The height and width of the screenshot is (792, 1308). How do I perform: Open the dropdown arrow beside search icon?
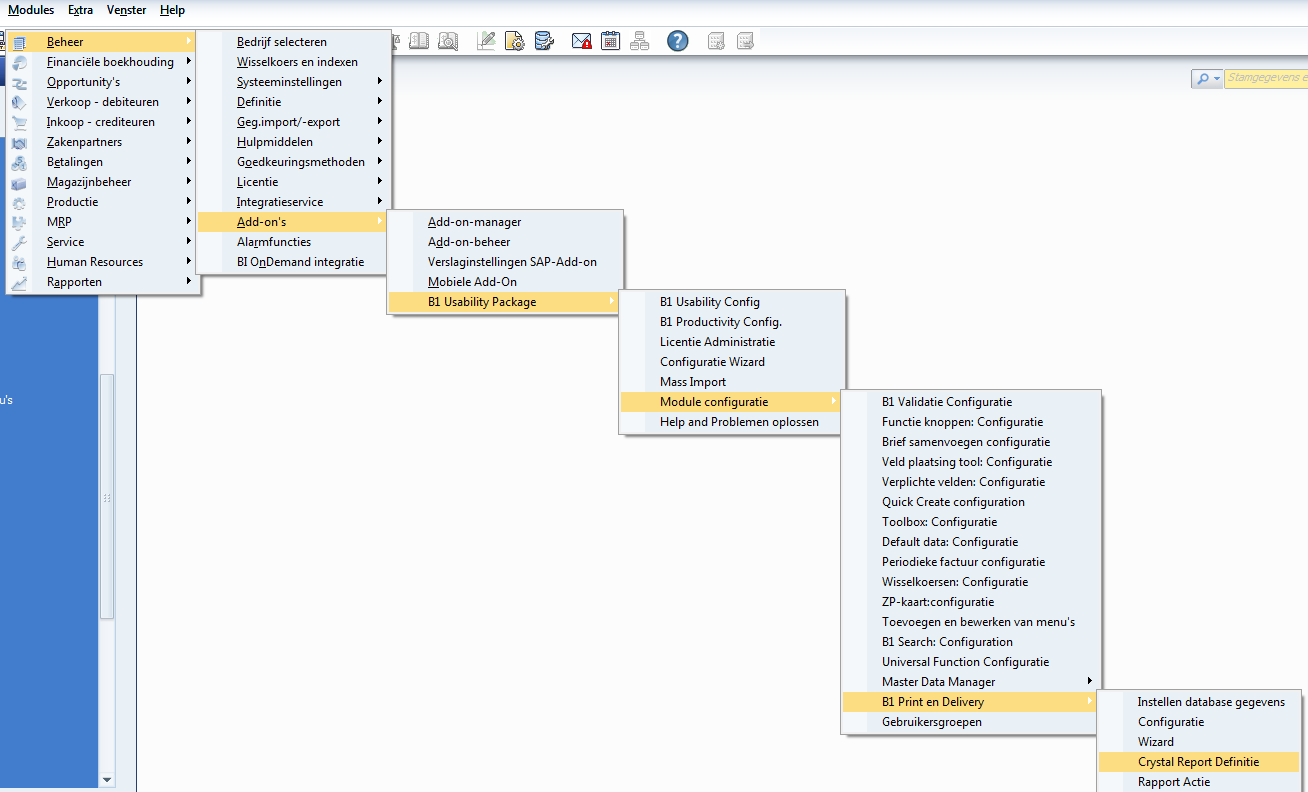1217,78
